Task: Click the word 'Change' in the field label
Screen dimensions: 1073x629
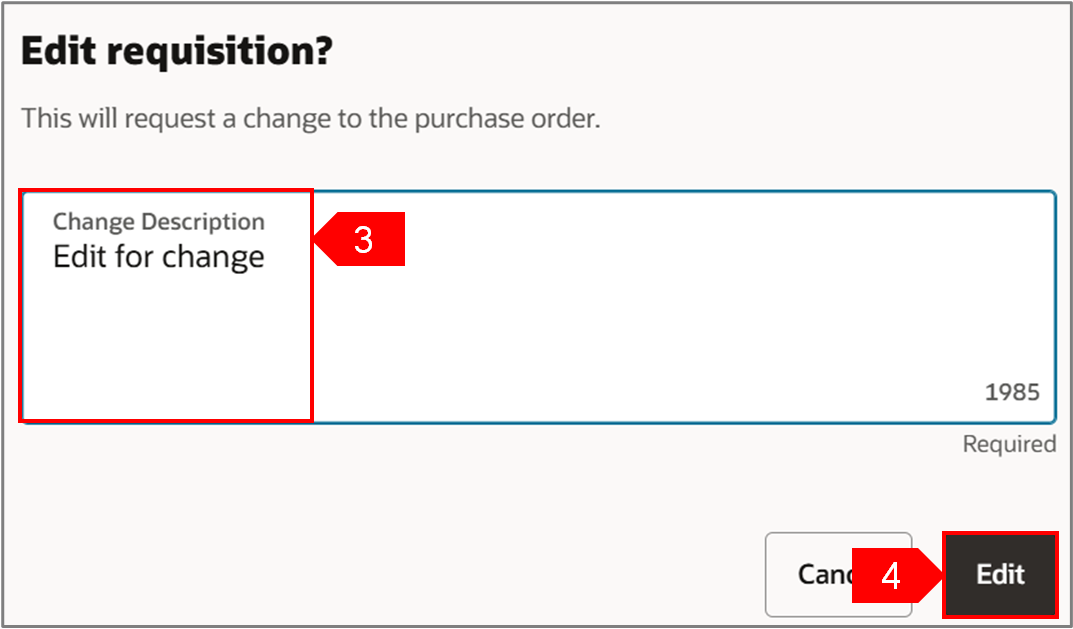Action: [94, 222]
